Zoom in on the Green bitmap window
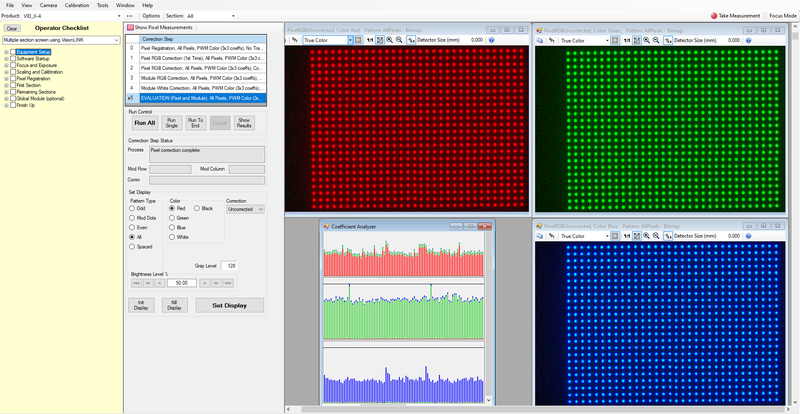Screen dimensions: 800x414 [x=646, y=40]
